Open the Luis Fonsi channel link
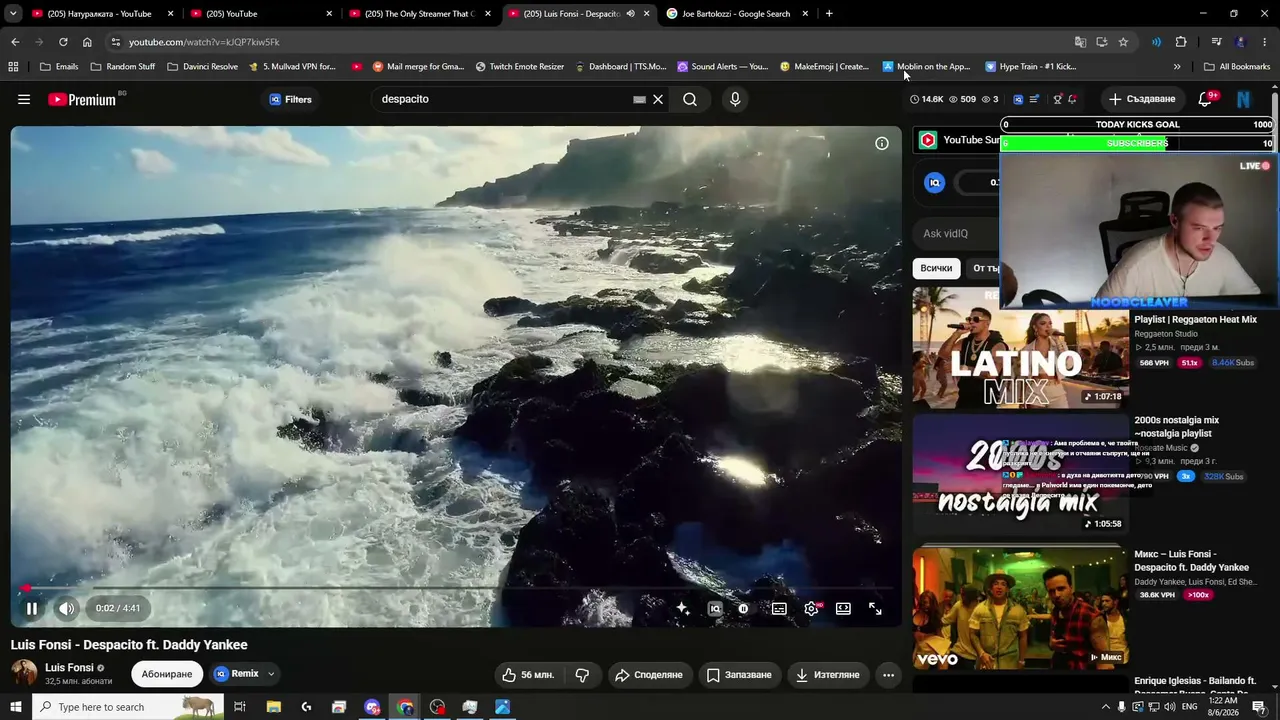Viewport: 1280px width, 720px height. (69, 667)
